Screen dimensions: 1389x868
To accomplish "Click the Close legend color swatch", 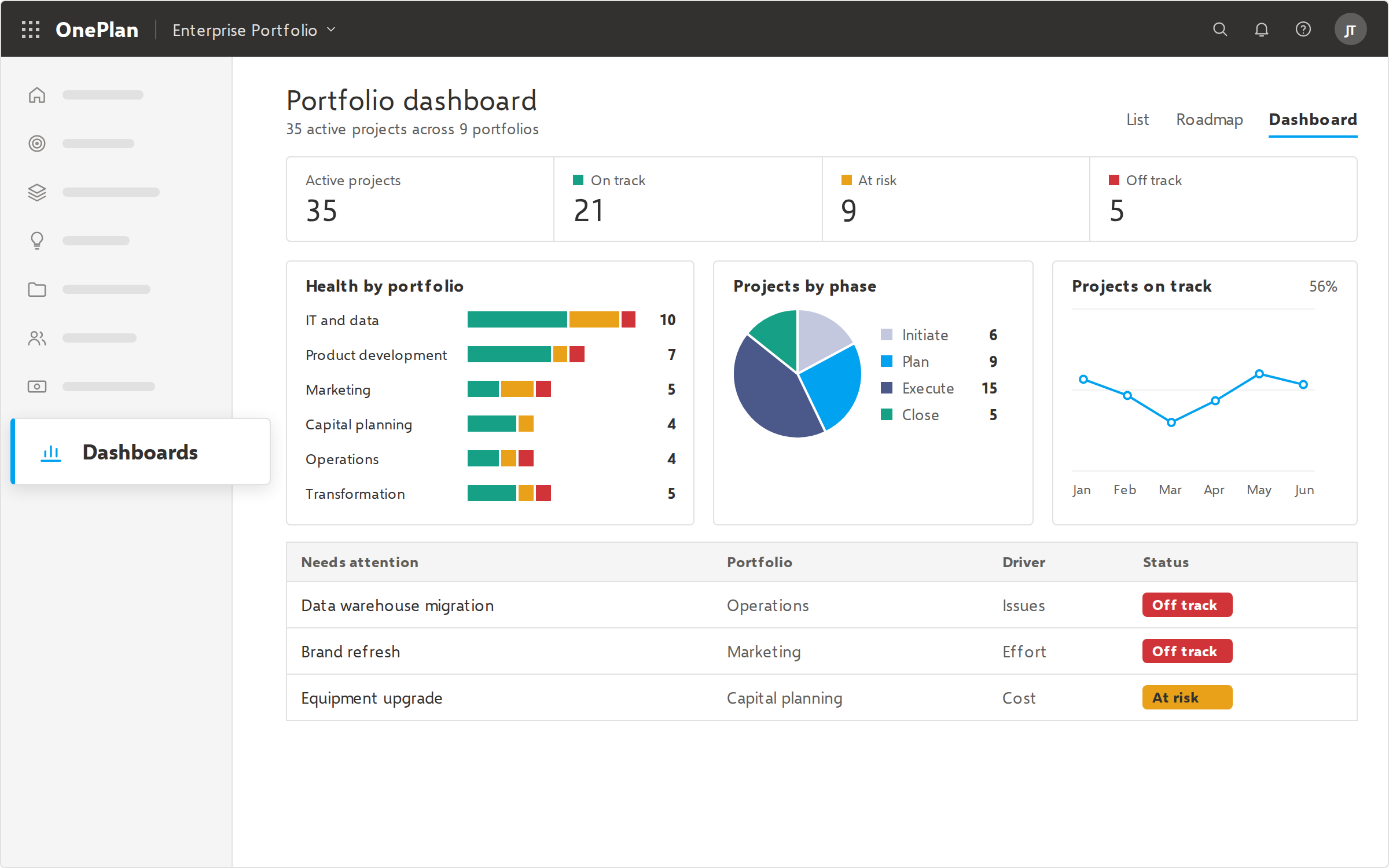I will [x=887, y=414].
